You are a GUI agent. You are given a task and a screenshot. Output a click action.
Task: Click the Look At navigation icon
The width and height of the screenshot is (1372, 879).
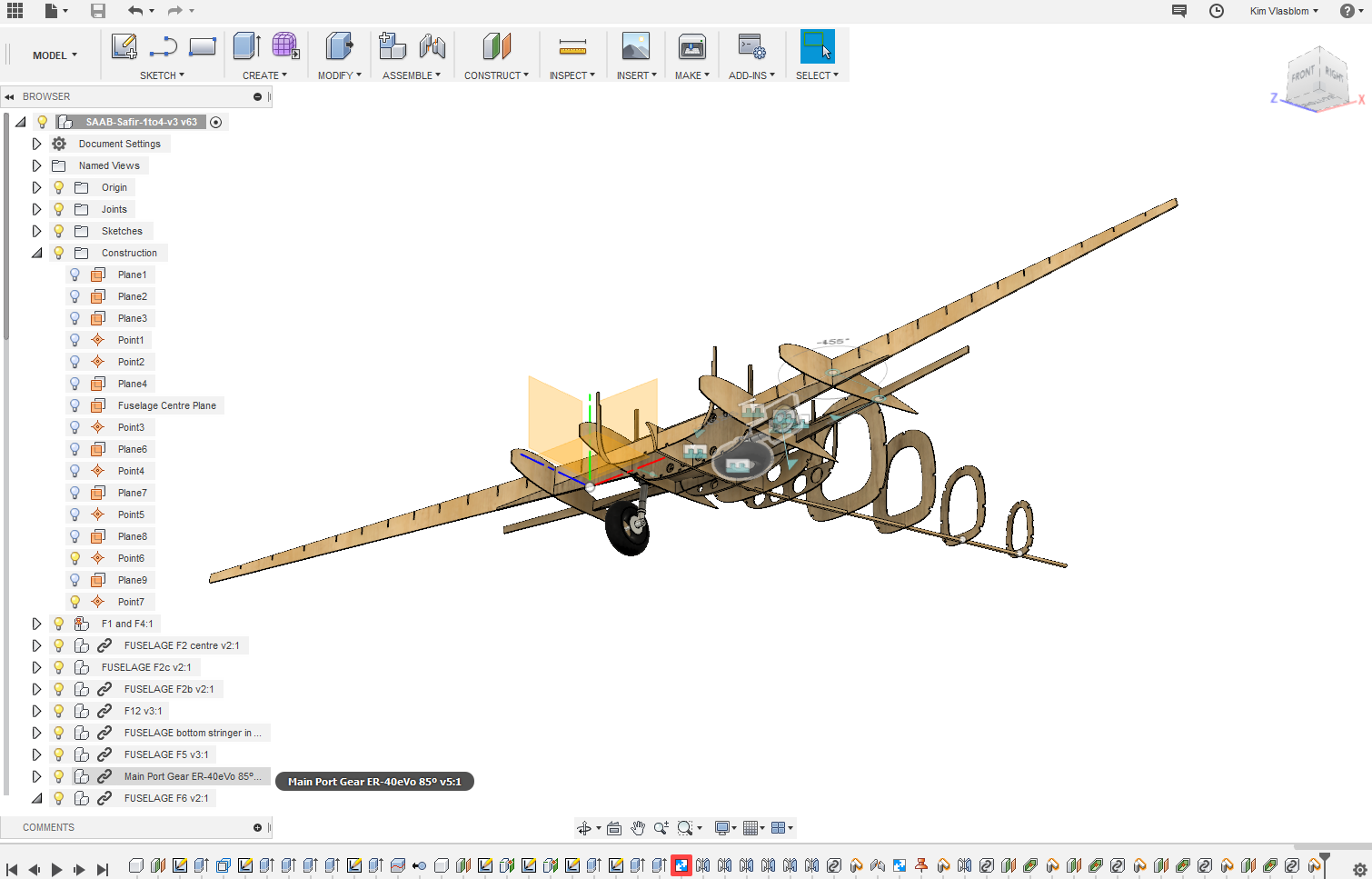coord(614,828)
